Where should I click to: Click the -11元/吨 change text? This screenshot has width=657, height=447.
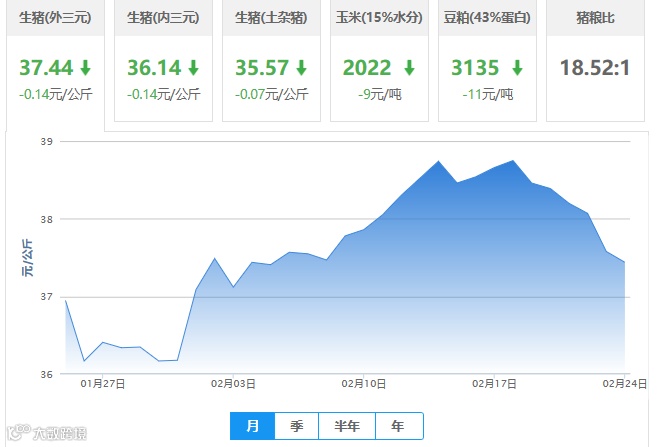click(x=488, y=94)
